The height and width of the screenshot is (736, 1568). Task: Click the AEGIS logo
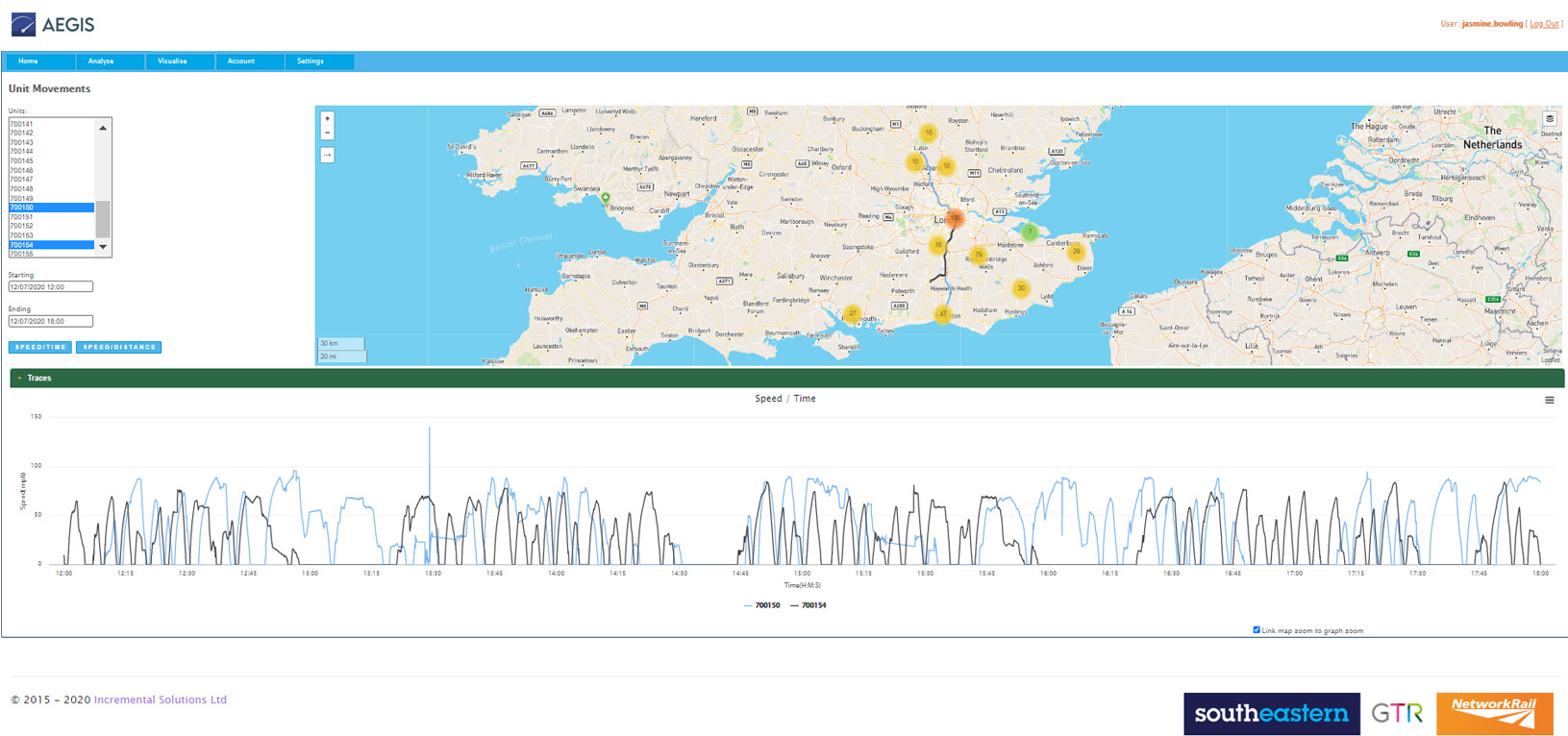(53, 25)
